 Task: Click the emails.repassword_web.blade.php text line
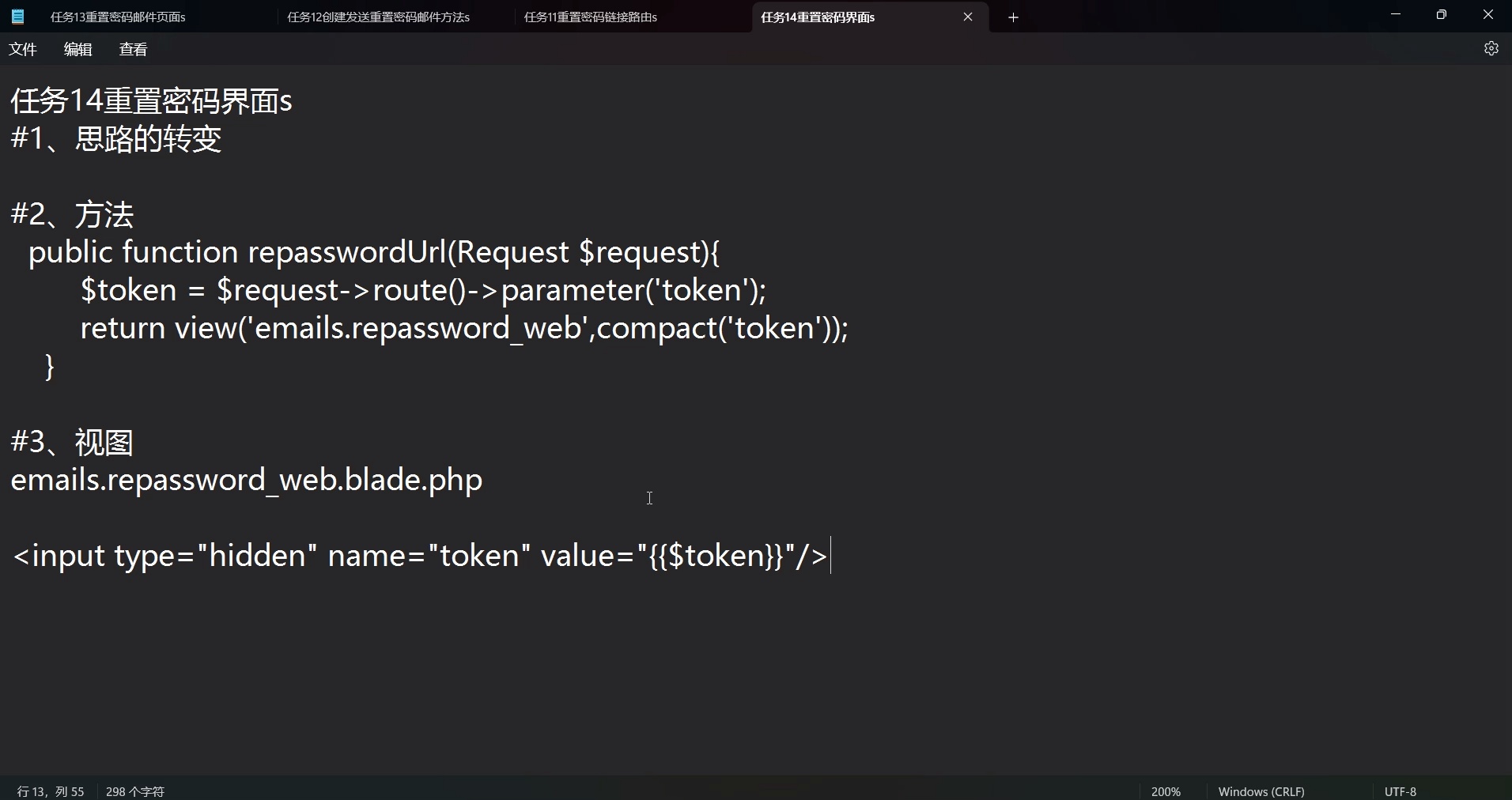pyautogui.click(x=246, y=479)
